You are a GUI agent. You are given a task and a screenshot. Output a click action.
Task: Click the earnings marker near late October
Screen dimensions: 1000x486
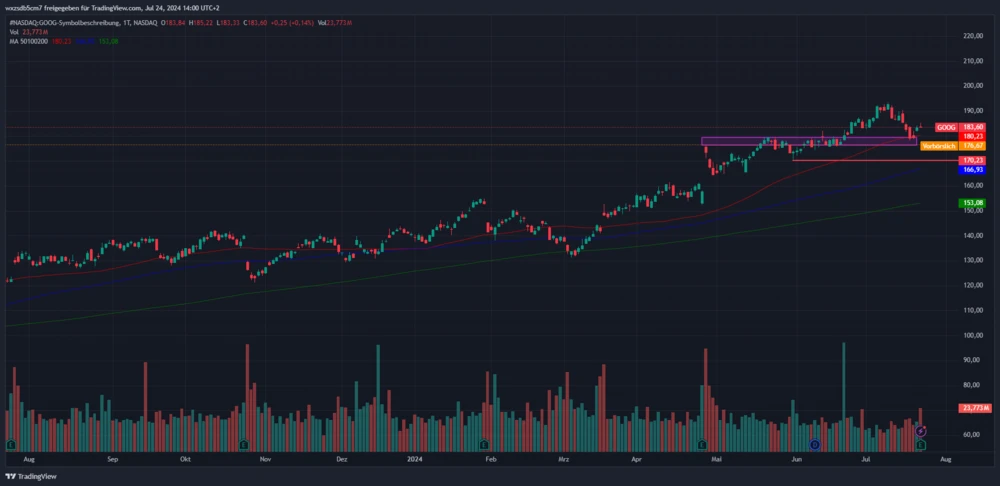pos(243,444)
